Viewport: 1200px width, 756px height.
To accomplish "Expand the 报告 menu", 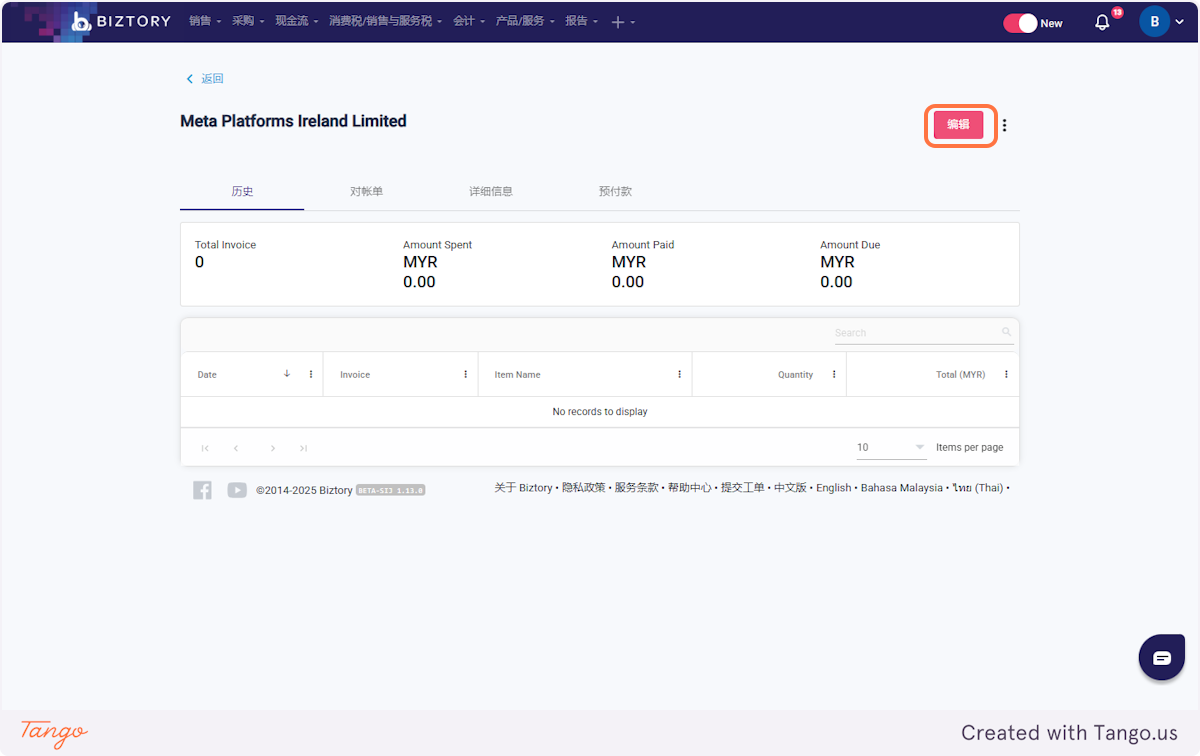I will tap(581, 21).
